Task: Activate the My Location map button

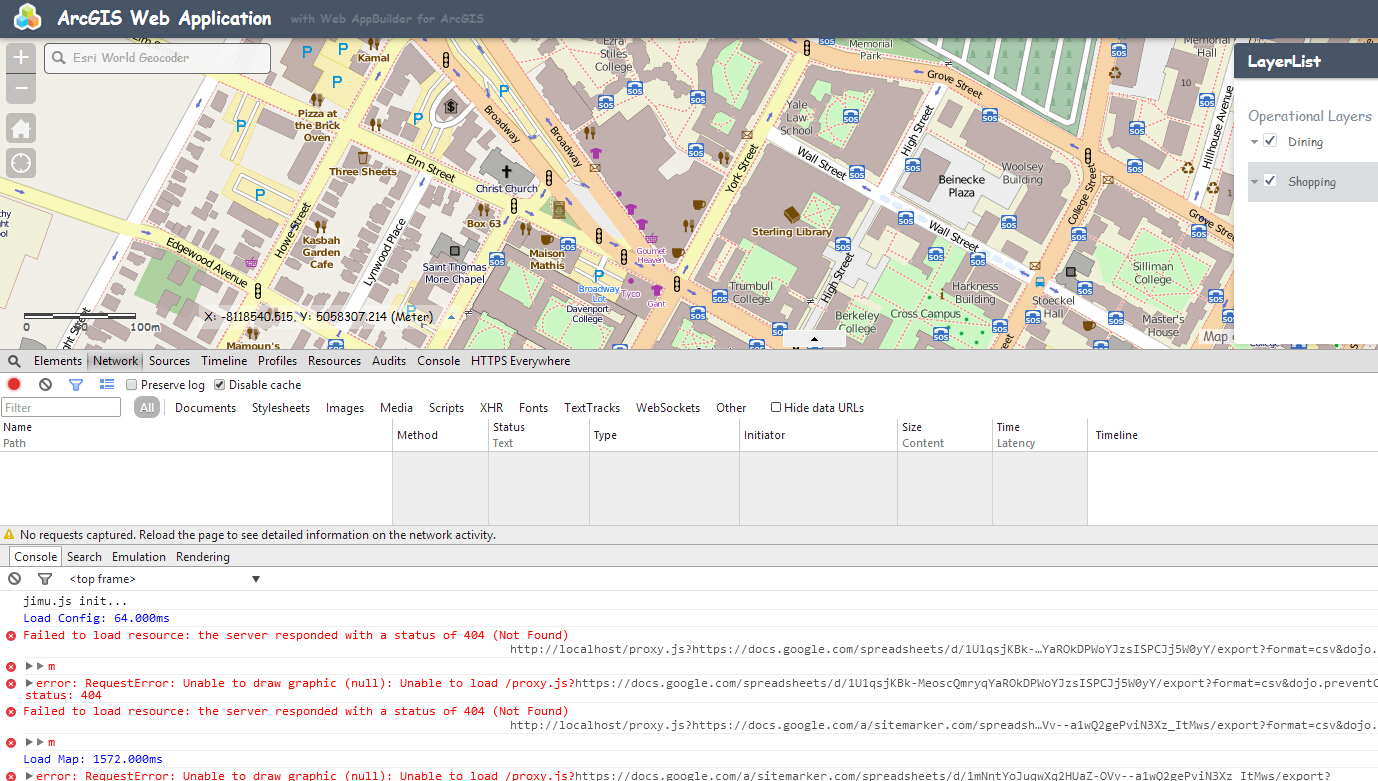Action: pyautogui.click(x=21, y=162)
